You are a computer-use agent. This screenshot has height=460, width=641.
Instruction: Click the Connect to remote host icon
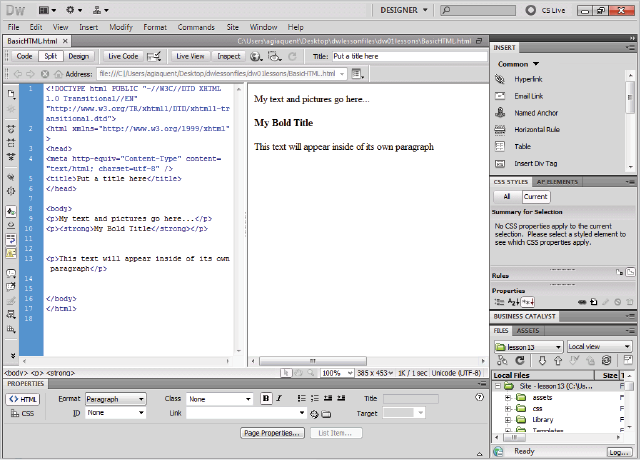[502, 361]
